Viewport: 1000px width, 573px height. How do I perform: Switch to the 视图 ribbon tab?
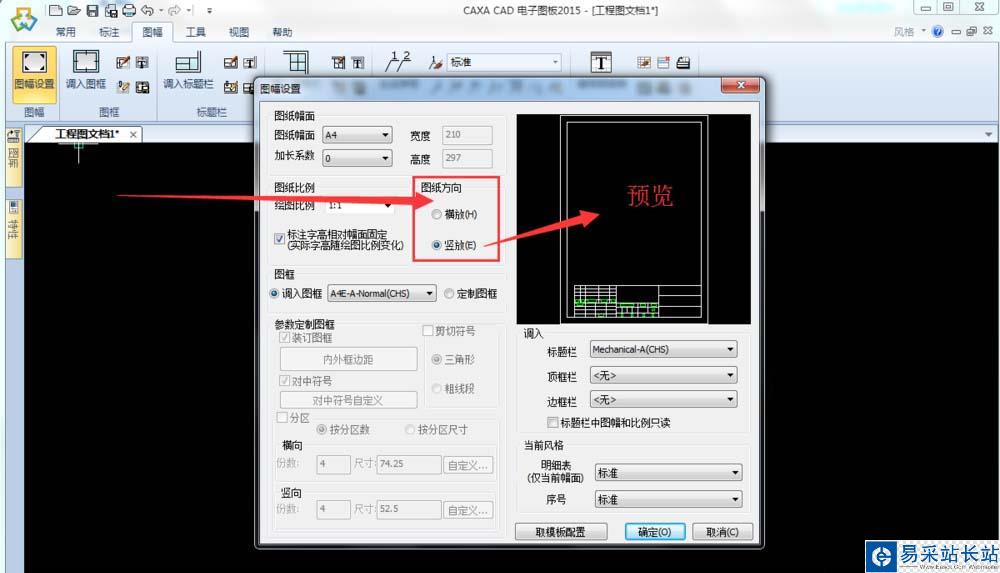239,32
